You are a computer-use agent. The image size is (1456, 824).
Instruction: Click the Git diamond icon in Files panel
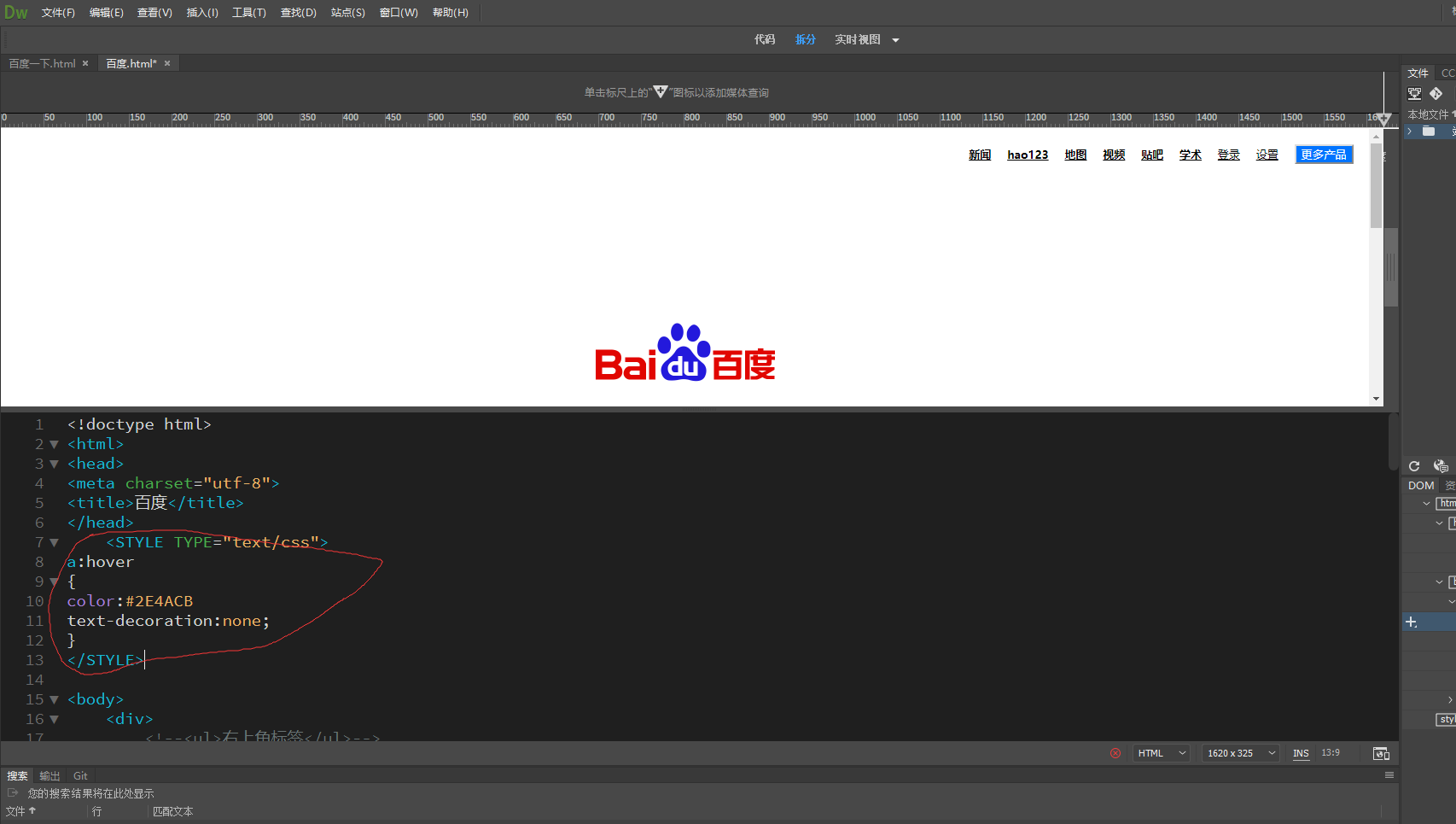(x=1436, y=94)
